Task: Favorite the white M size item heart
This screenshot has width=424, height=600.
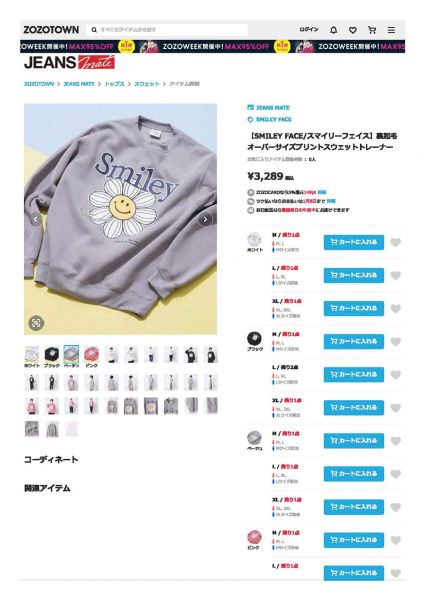Action: (x=396, y=242)
